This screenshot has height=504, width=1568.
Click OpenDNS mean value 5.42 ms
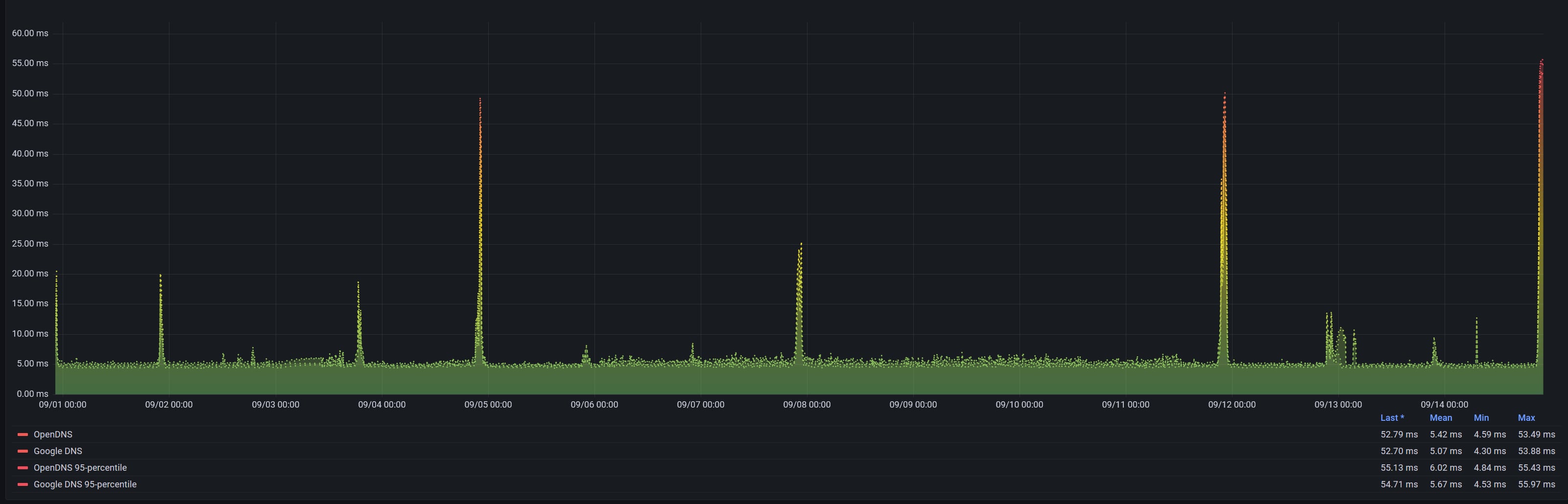click(x=1446, y=434)
